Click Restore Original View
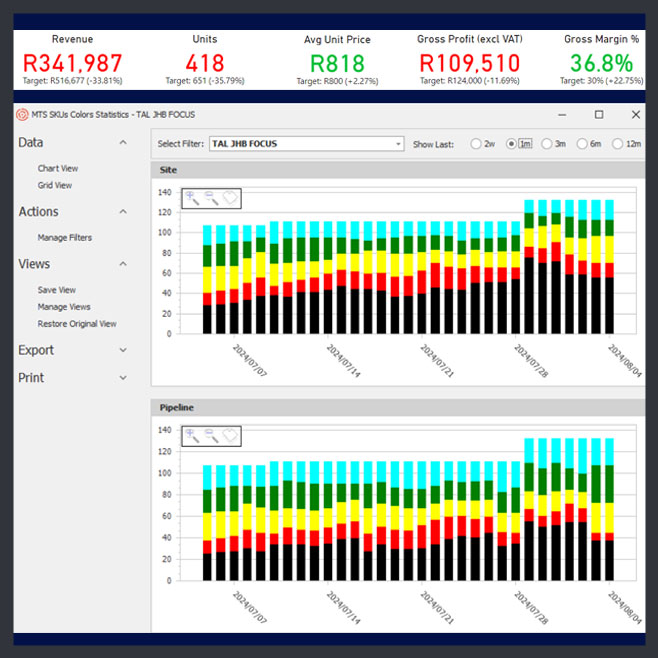The image size is (658, 658). point(77,324)
